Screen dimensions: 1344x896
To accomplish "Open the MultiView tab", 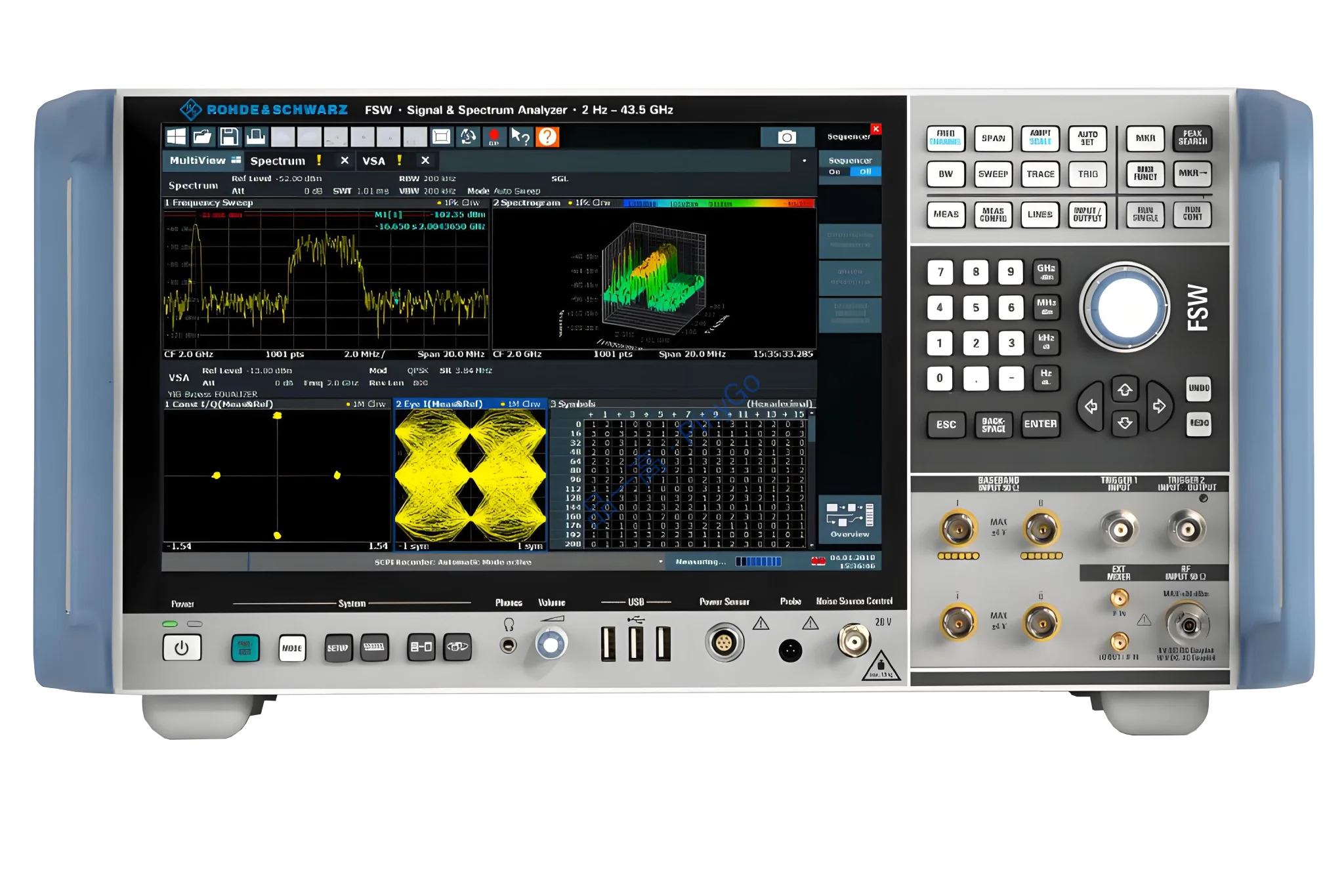I will pos(205,161).
